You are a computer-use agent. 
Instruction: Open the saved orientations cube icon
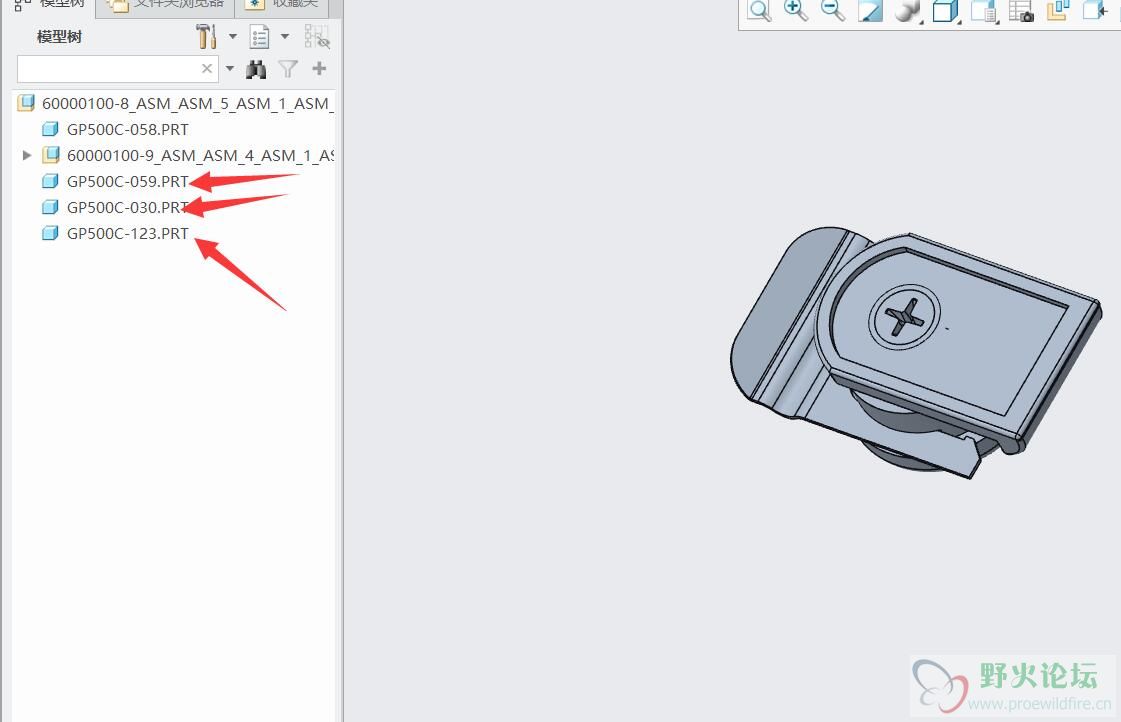pyautogui.click(x=945, y=11)
